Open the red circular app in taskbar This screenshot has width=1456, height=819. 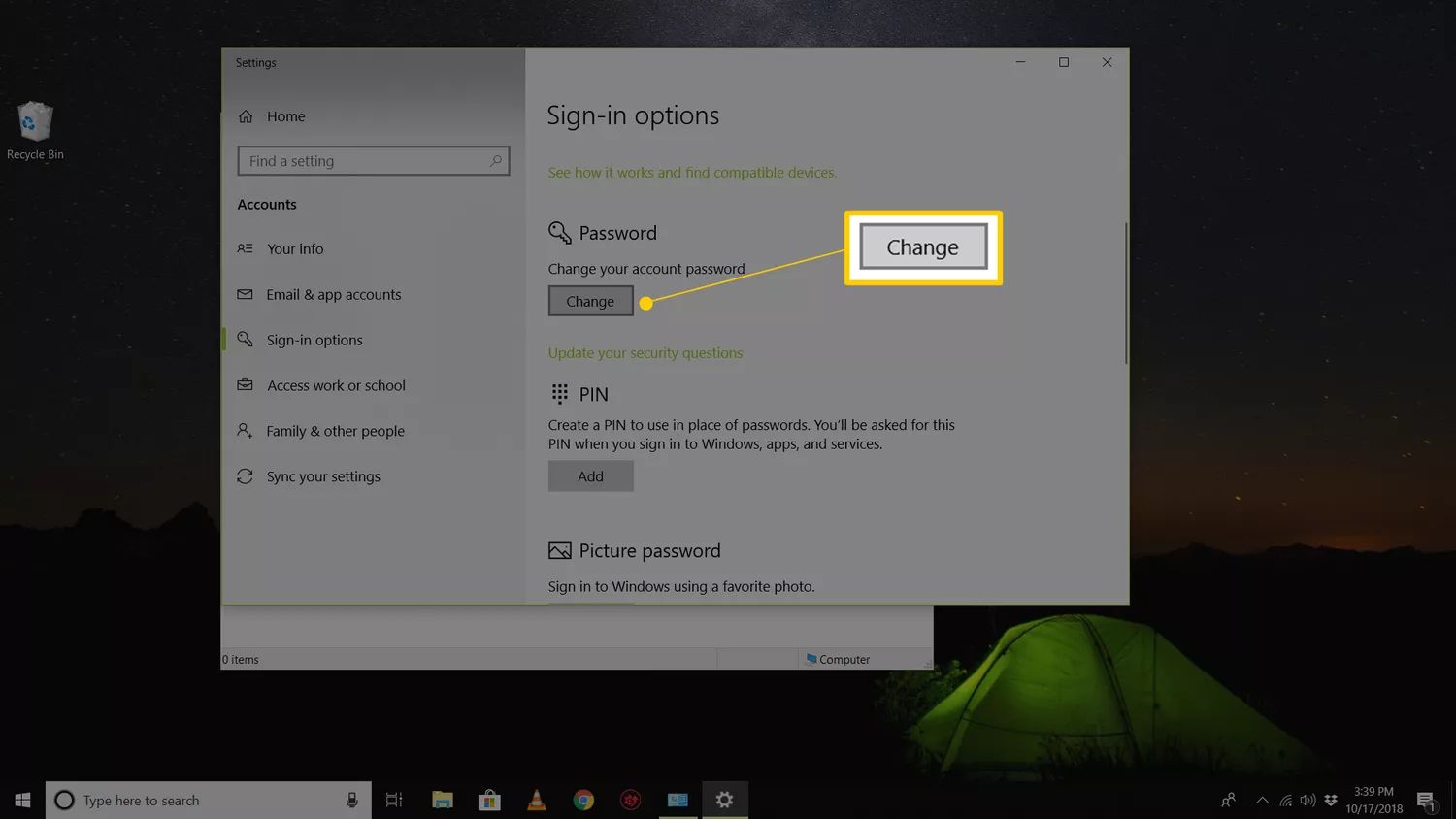click(x=631, y=800)
